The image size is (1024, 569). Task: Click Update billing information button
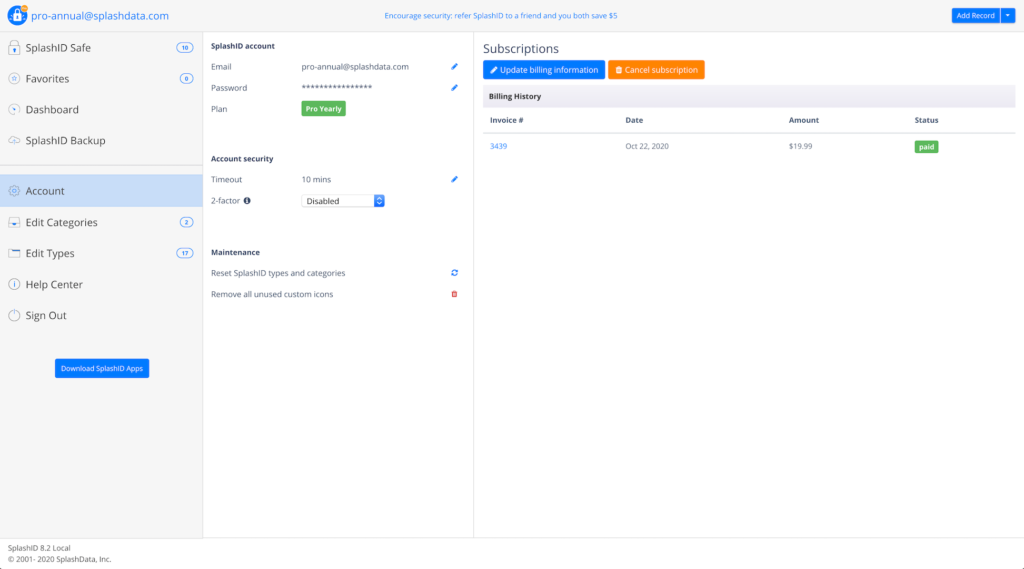pyautogui.click(x=544, y=70)
